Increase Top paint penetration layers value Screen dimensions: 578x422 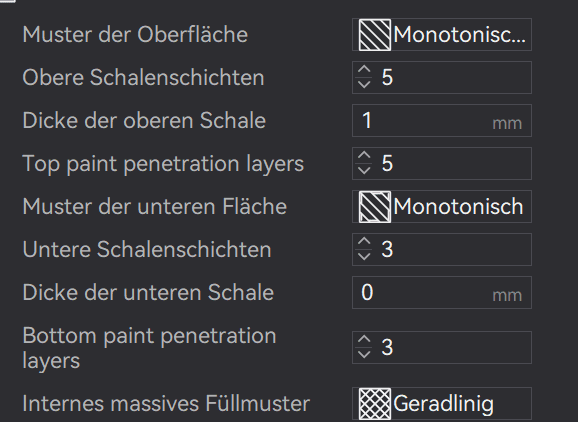pyautogui.click(x=364, y=156)
